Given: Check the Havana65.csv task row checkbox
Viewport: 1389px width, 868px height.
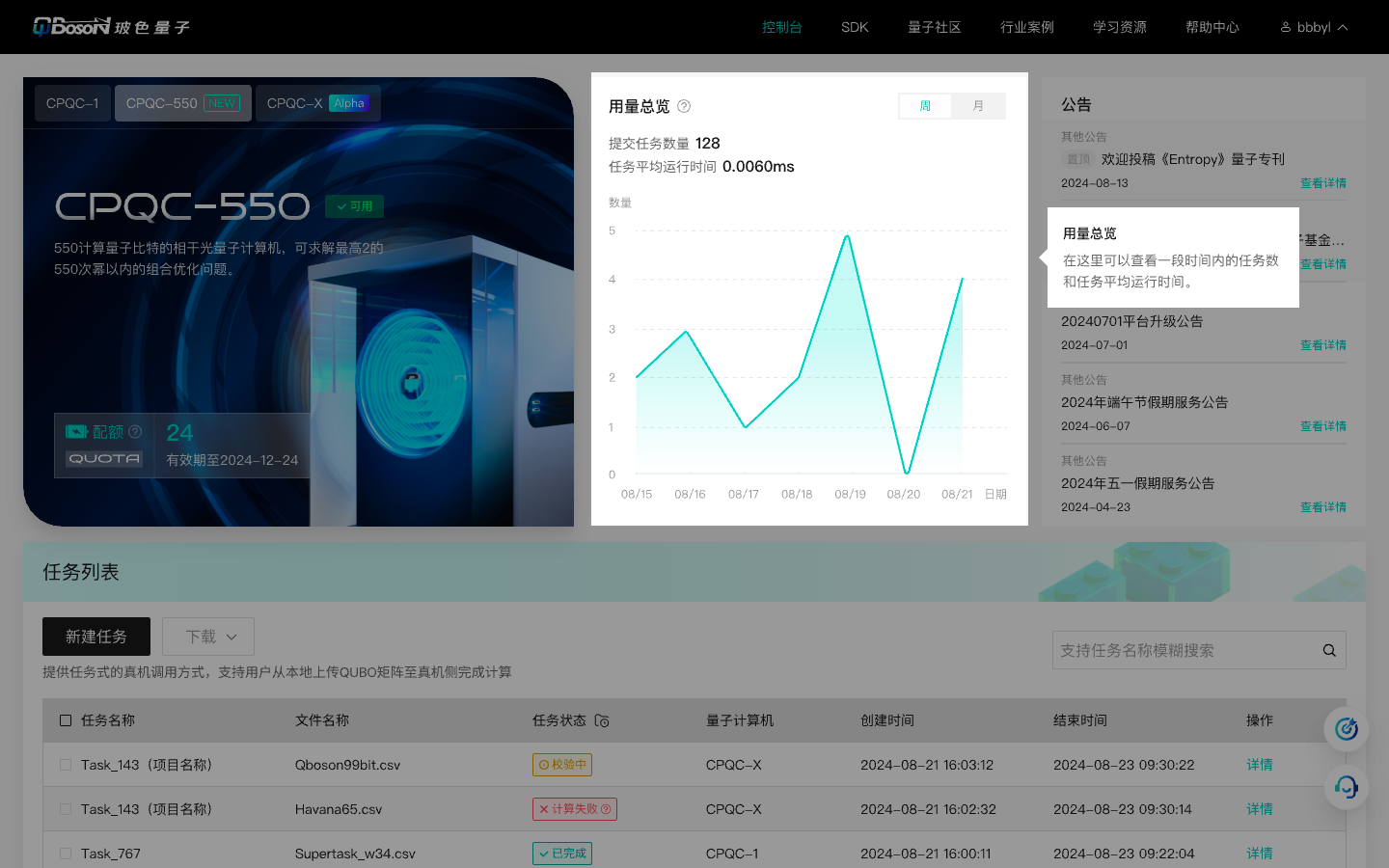Looking at the screenshot, I should [x=66, y=809].
